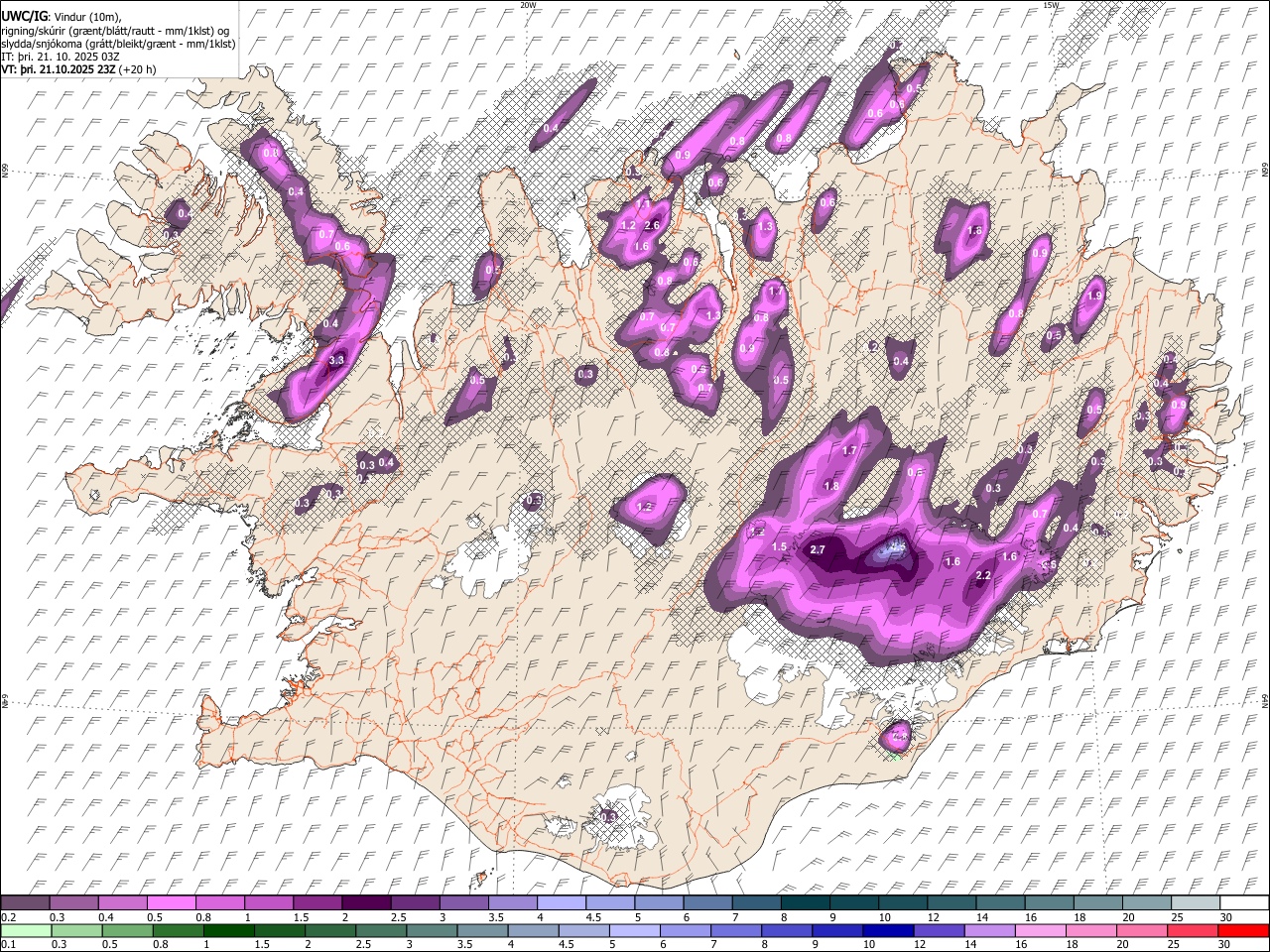Click the white 30 swatch in upper legend row
This screenshot has height=952, width=1270.
tap(1243, 903)
